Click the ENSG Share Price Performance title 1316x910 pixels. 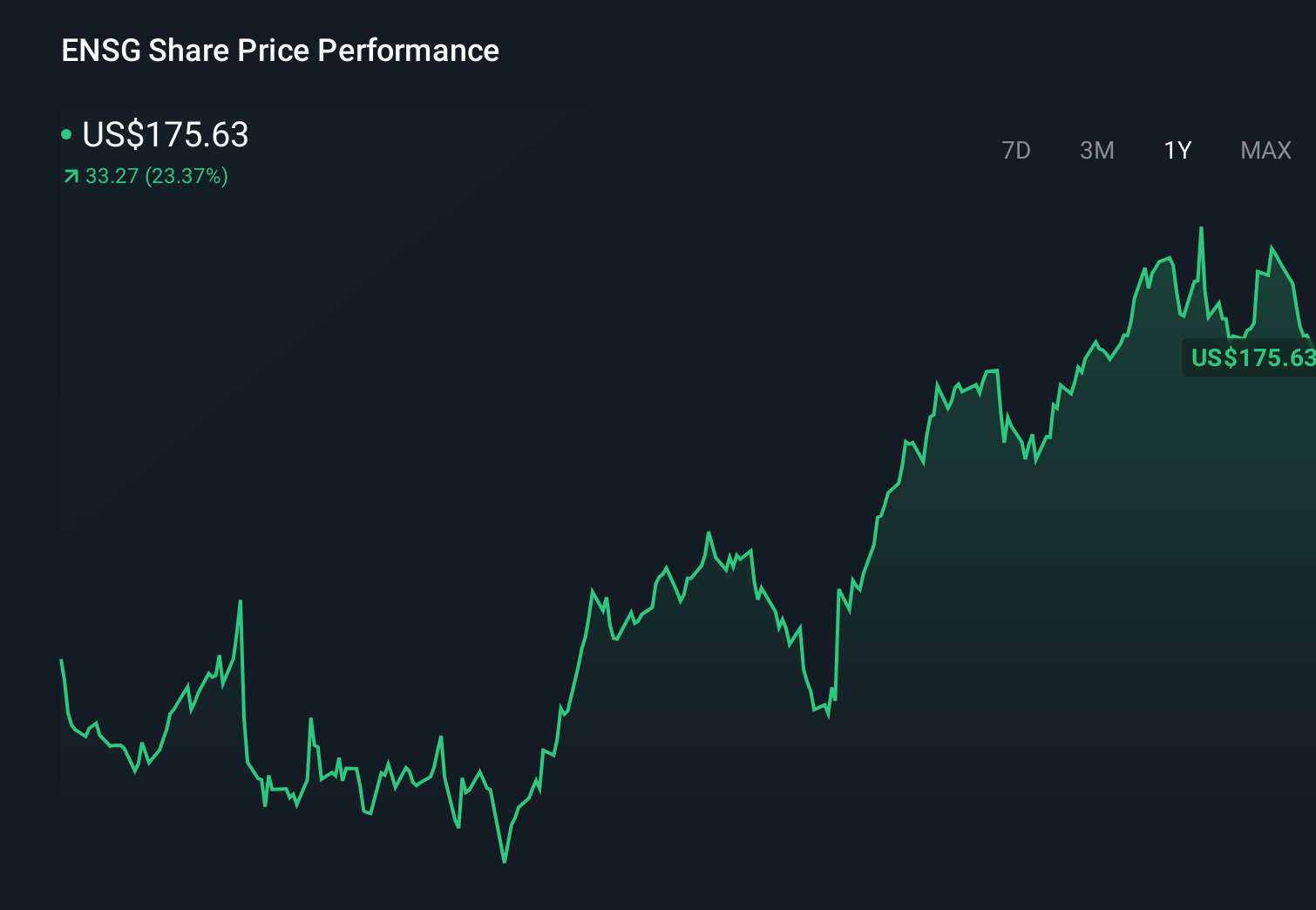point(281,51)
